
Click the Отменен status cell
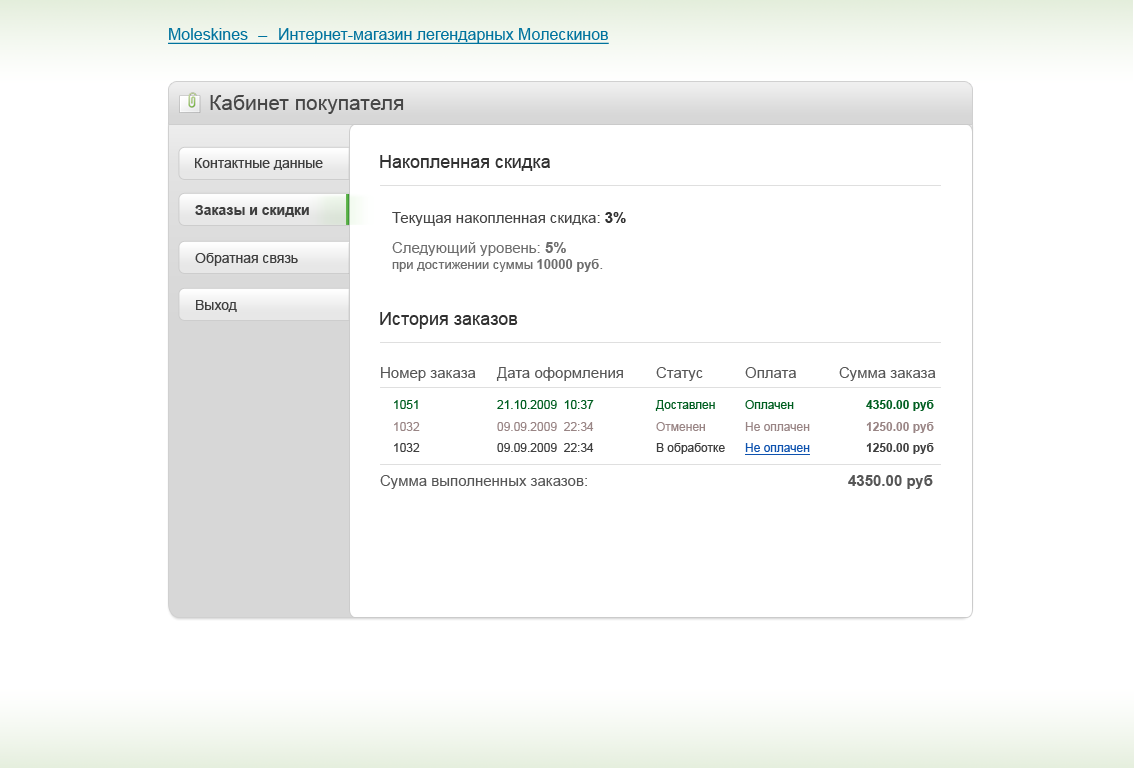pyautogui.click(x=681, y=427)
